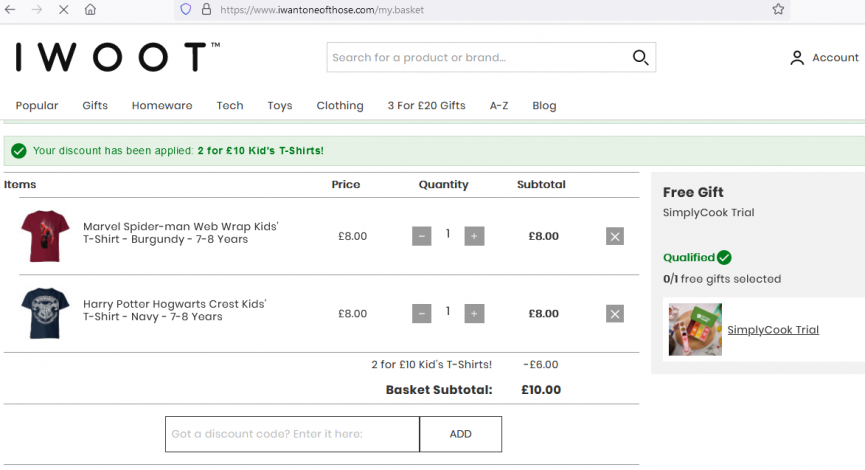The image size is (865, 470).
Task: Remove Harry Potter T-Shirt from basket
Action: click(615, 314)
